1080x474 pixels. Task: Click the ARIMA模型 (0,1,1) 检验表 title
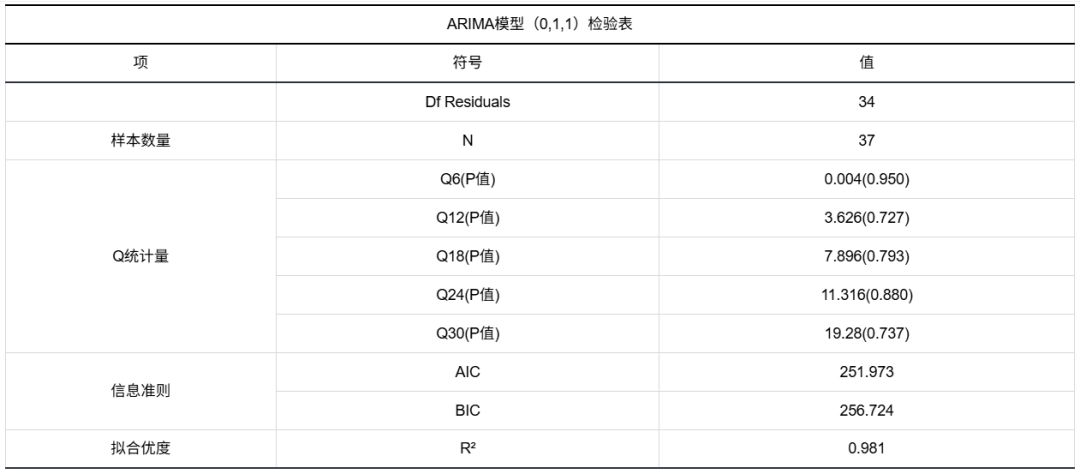pyautogui.click(x=540, y=25)
